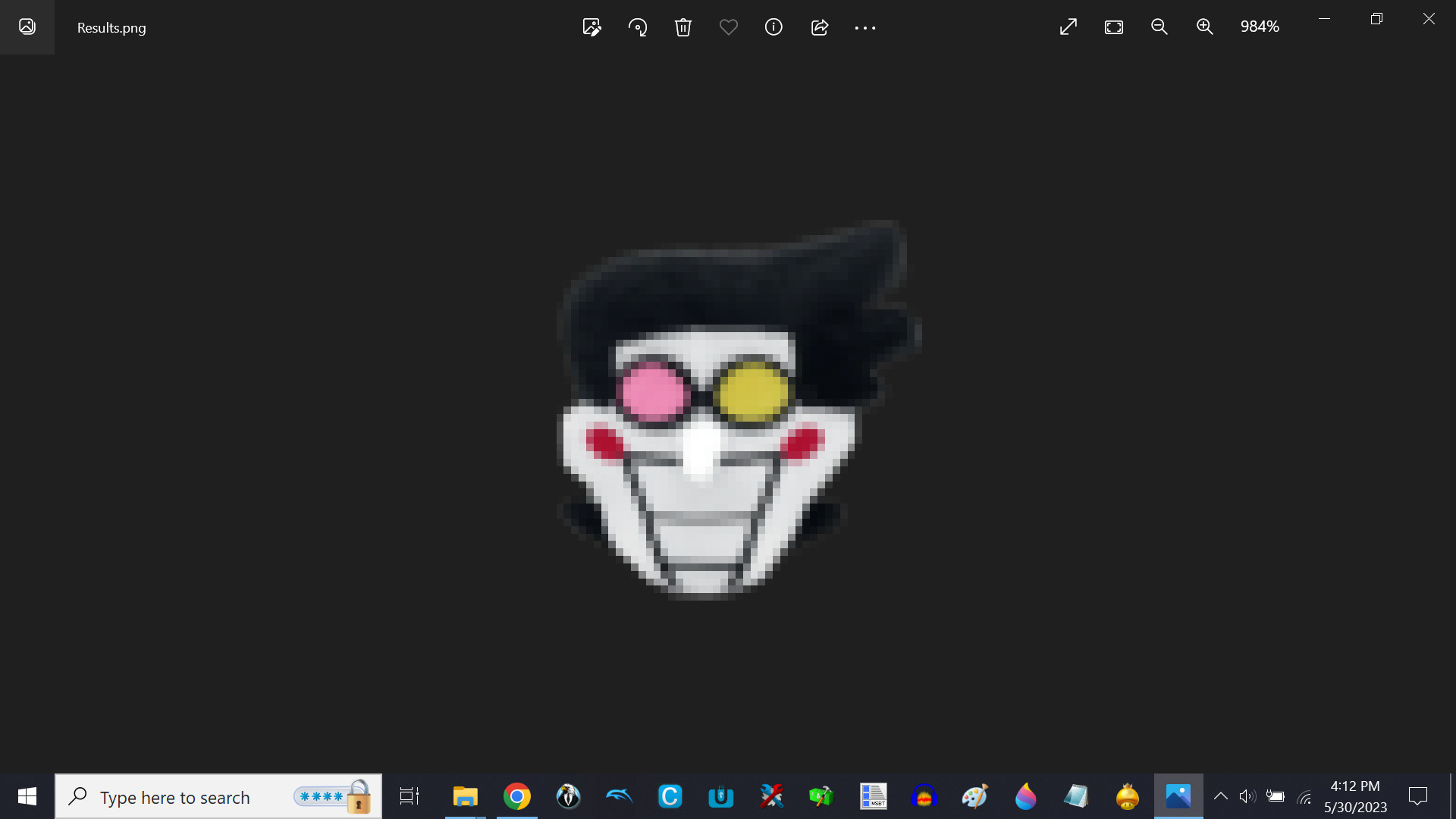Open the golden mushroom app in taskbar
This screenshot has height=819, width=1456.
pos(1127,796)
